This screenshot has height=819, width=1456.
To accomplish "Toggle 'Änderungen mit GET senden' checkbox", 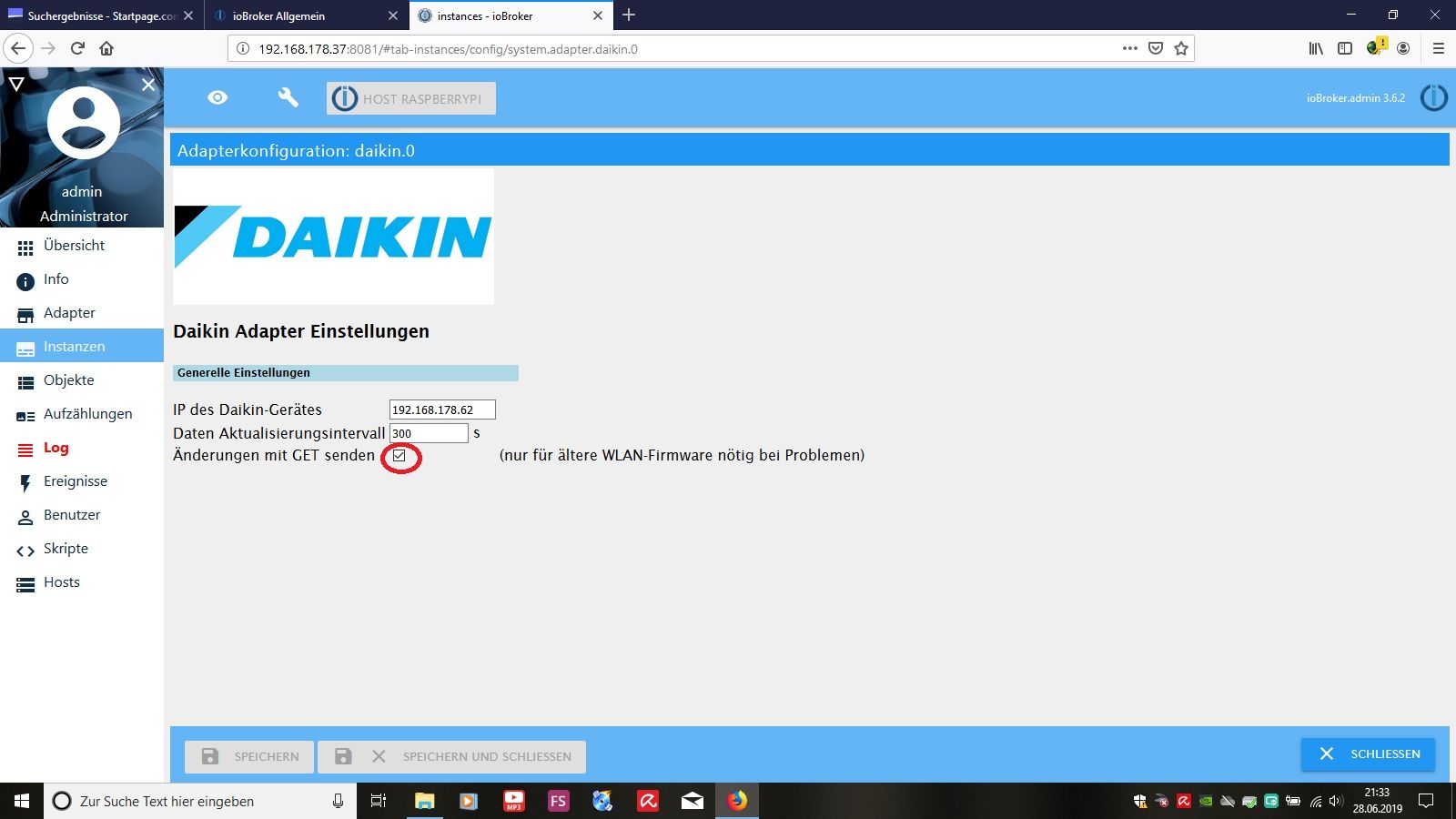I will click(x=399, y=456).
